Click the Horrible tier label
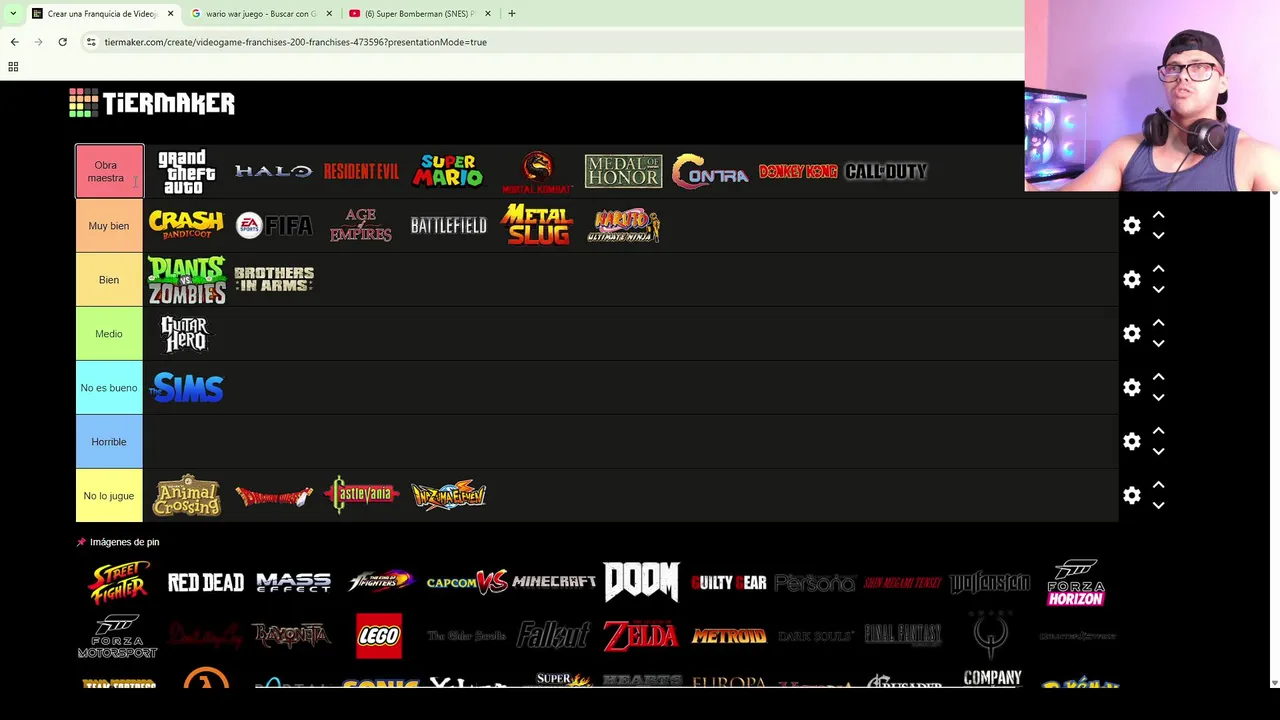The width and height of the screenshot is (1280, 720). tap(109, 442)
